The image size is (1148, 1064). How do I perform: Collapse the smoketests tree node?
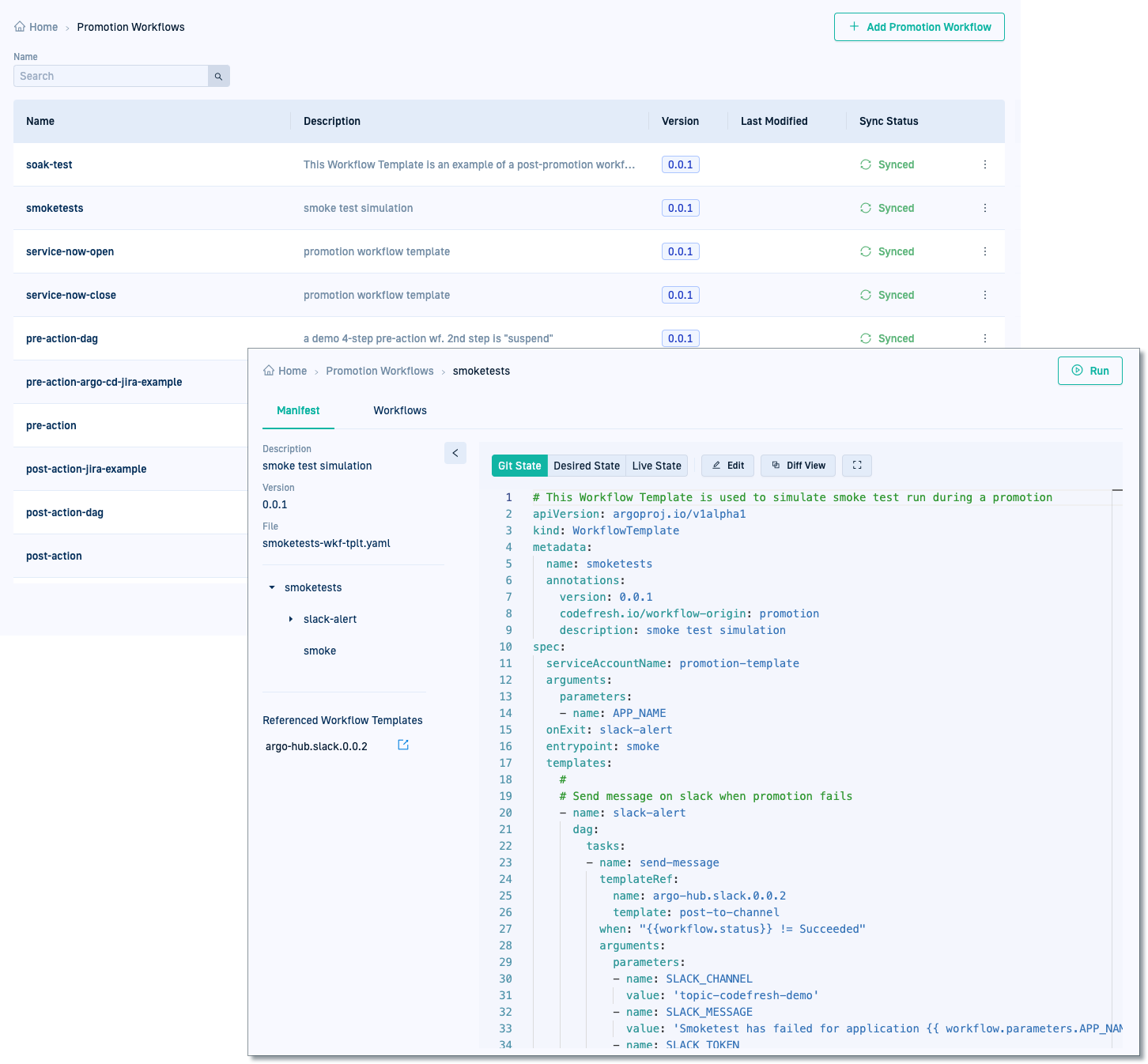coord(272,587)
